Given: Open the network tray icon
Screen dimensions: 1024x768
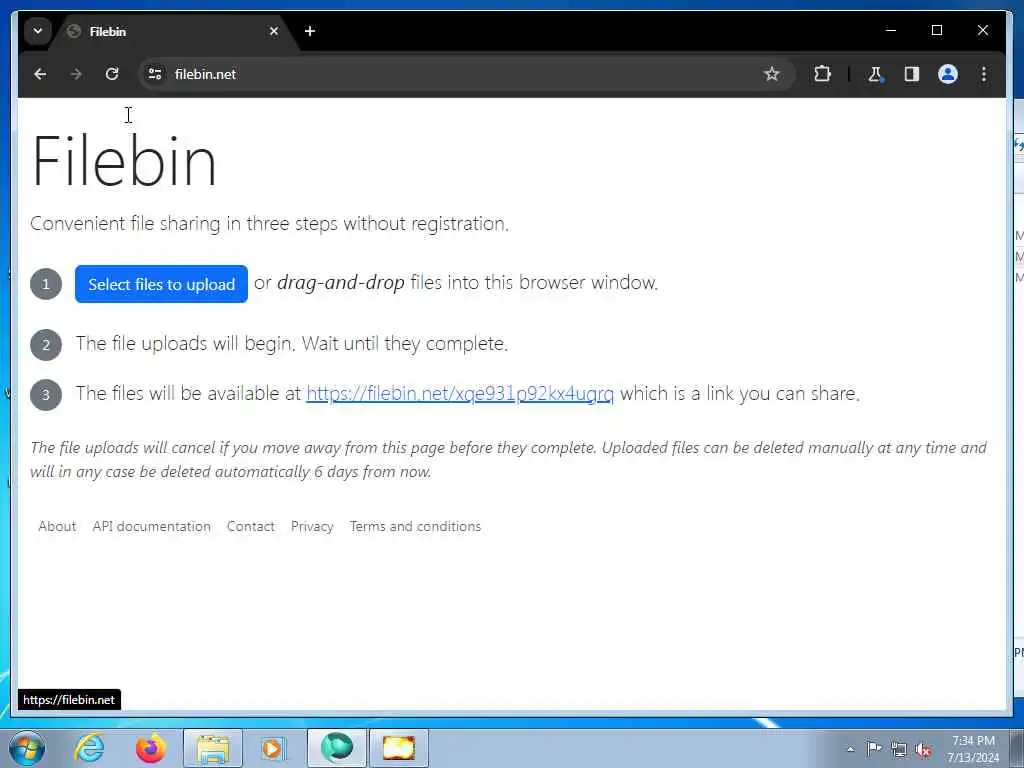Looking at the screenshot, I should click(x=899, y=750).
